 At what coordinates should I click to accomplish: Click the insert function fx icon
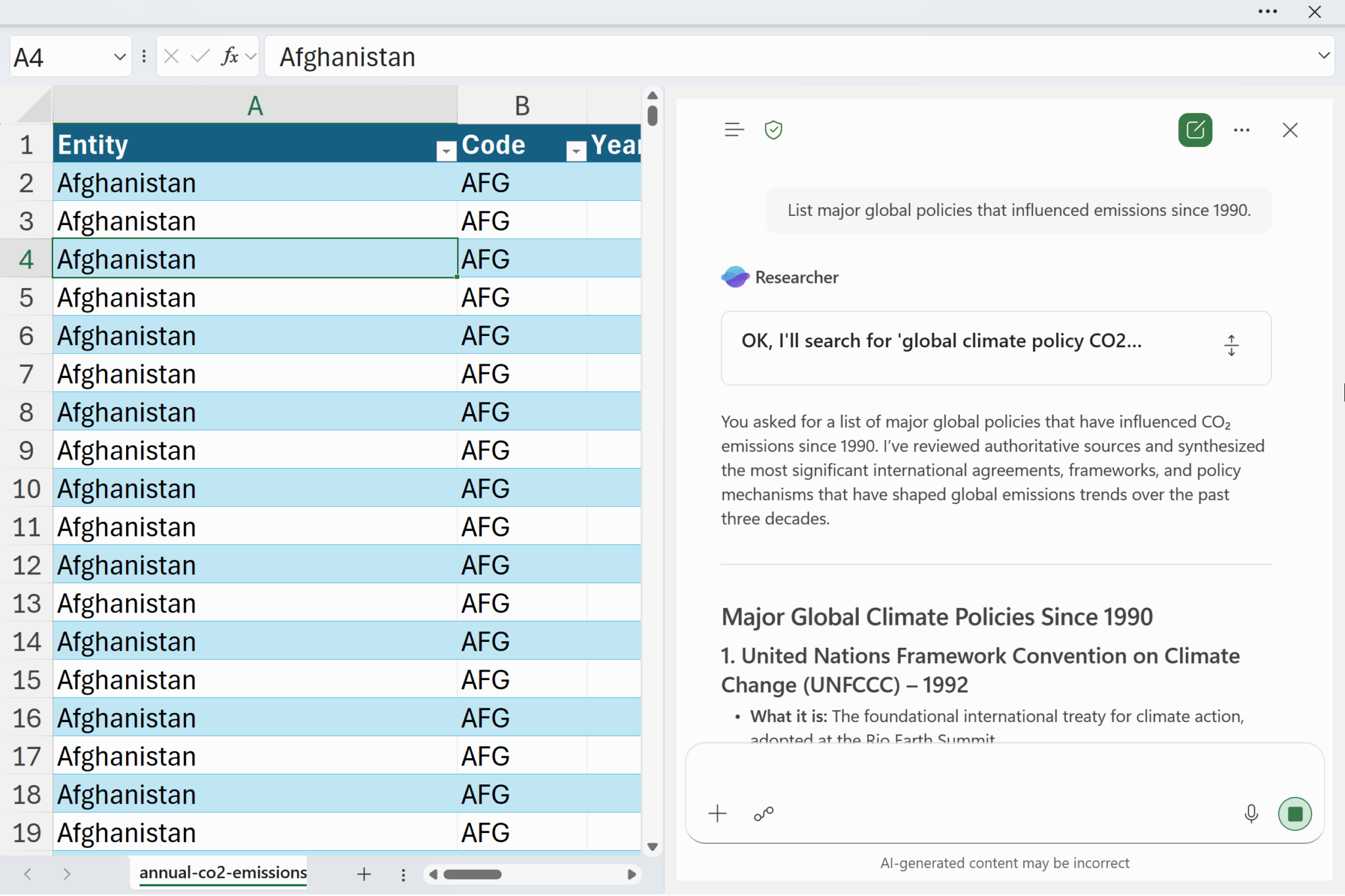click(x=229, y=56)
